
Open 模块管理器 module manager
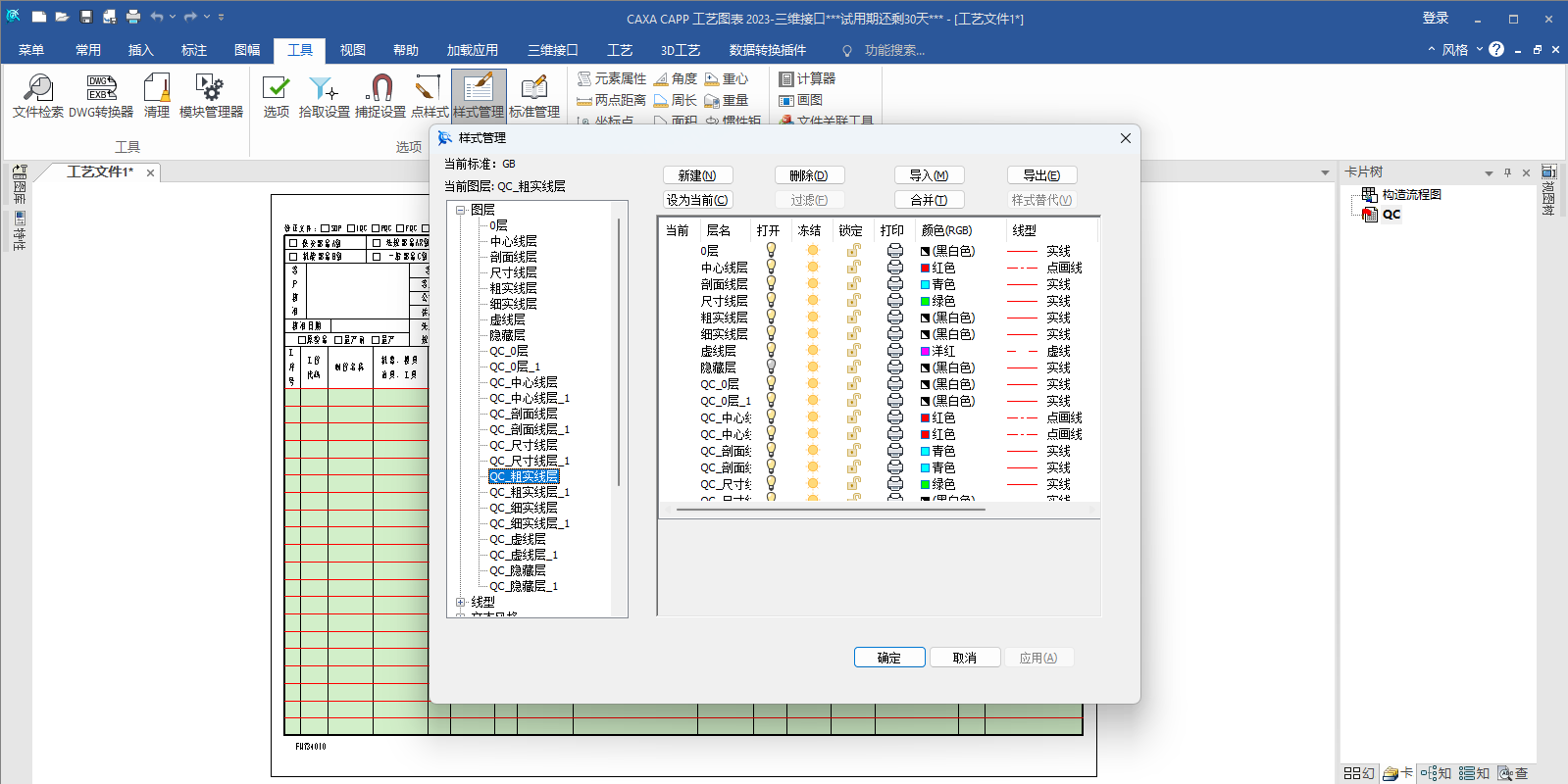pyautogui.click(x=211, y=96)
